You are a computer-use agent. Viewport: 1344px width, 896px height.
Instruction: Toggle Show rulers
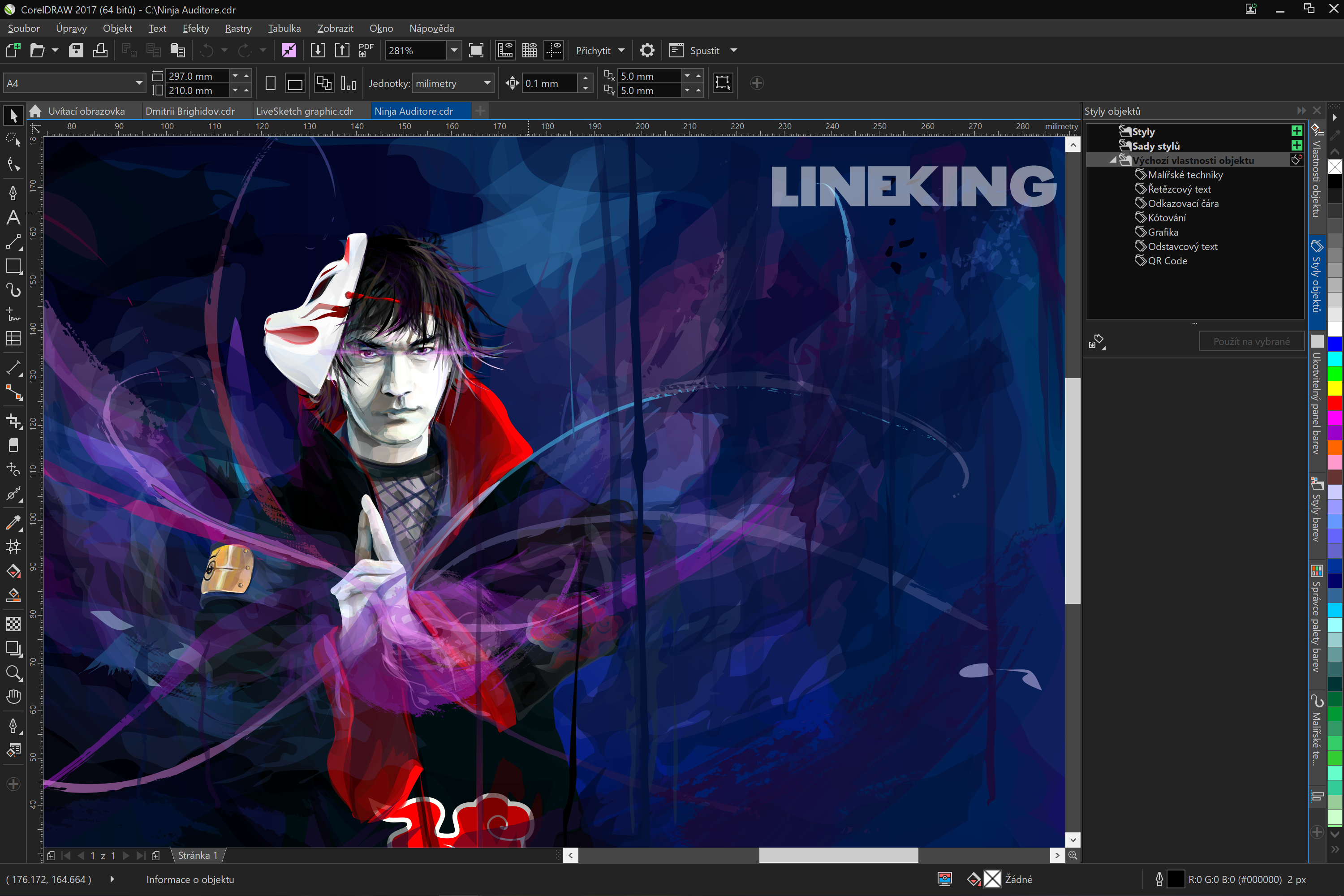[x=505, y=50]
